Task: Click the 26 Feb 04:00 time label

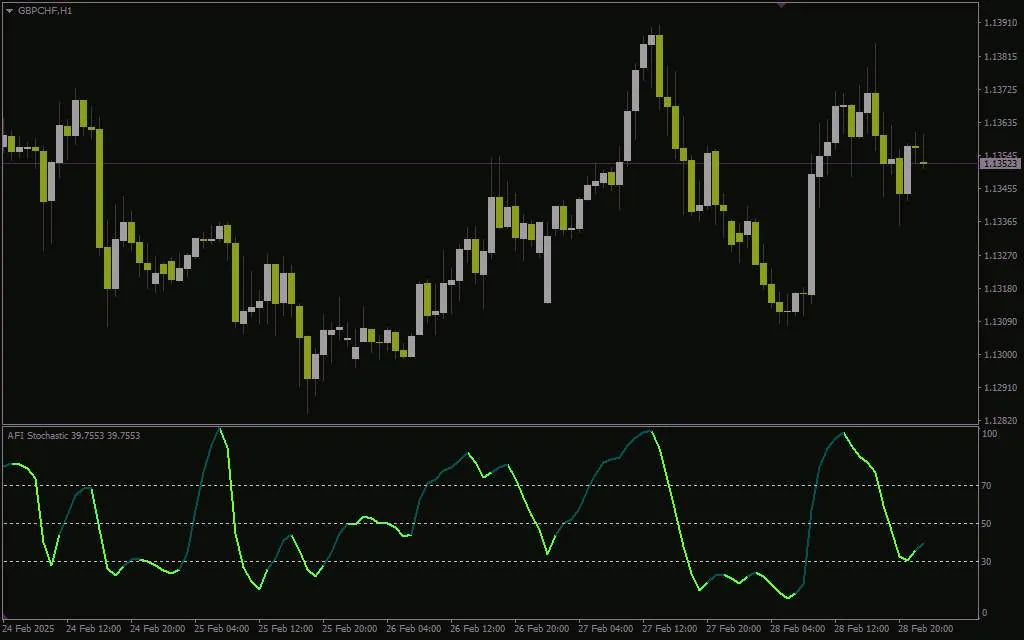Action: point(413,629)
